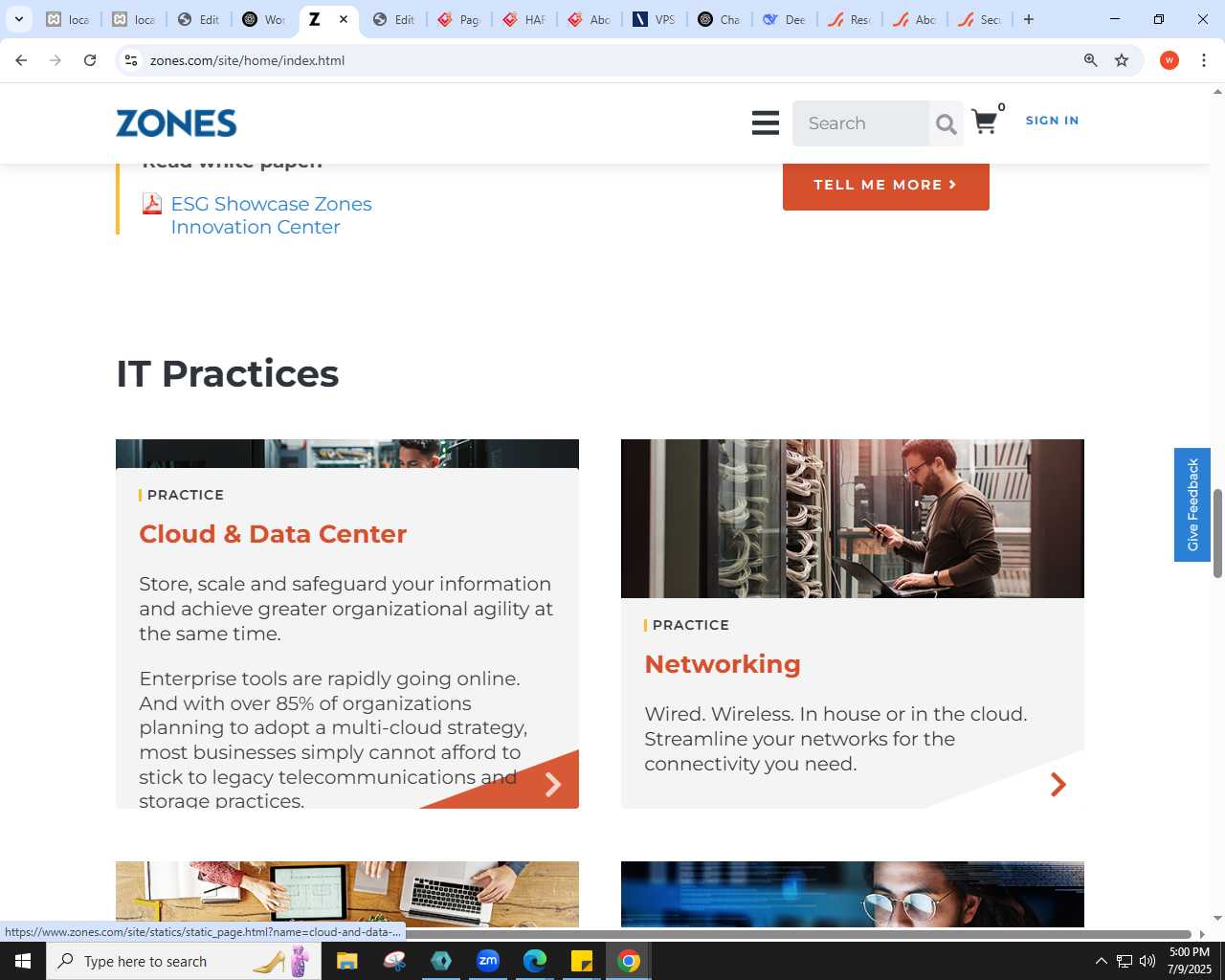Go back with the browser back arrow
This screenshot has width=1225, height=980.
[x=21, y=60]
